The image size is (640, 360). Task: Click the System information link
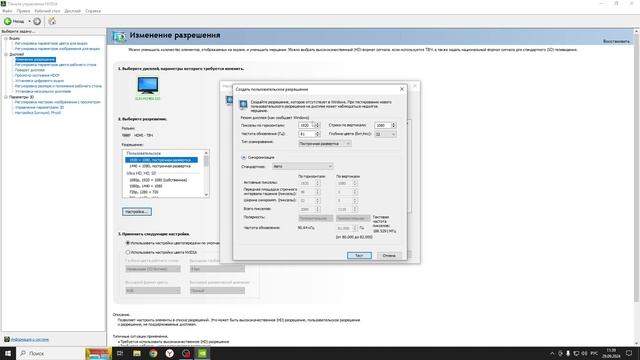coord(30,340)
